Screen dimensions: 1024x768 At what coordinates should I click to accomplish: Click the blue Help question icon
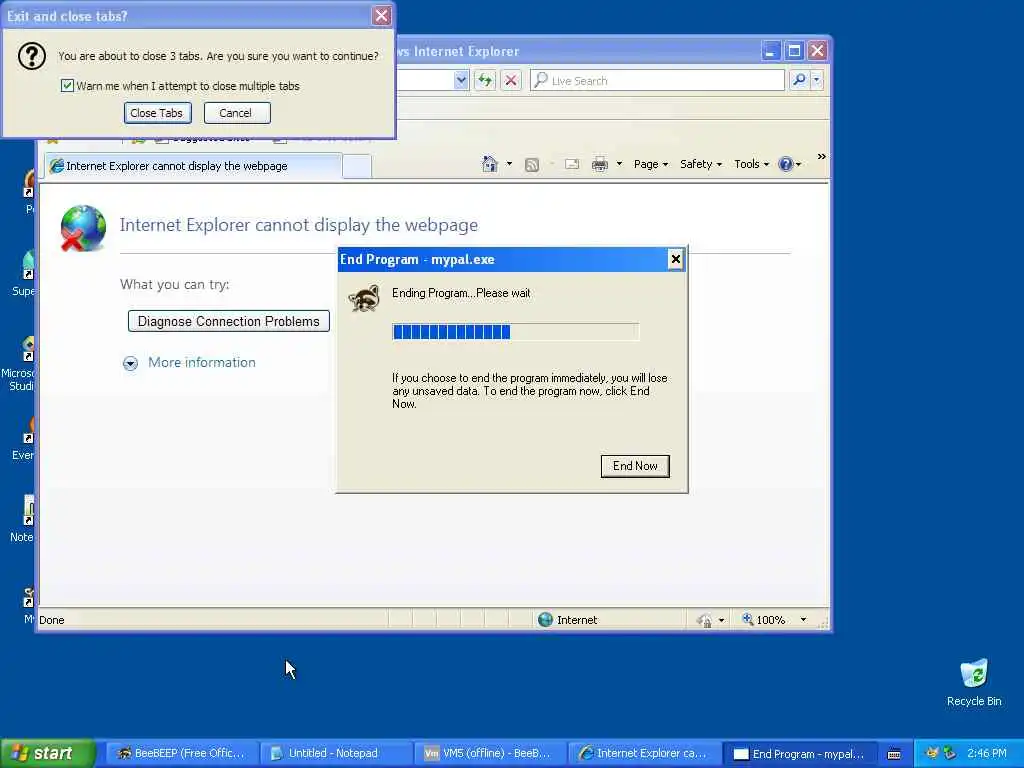pos(786,164)
